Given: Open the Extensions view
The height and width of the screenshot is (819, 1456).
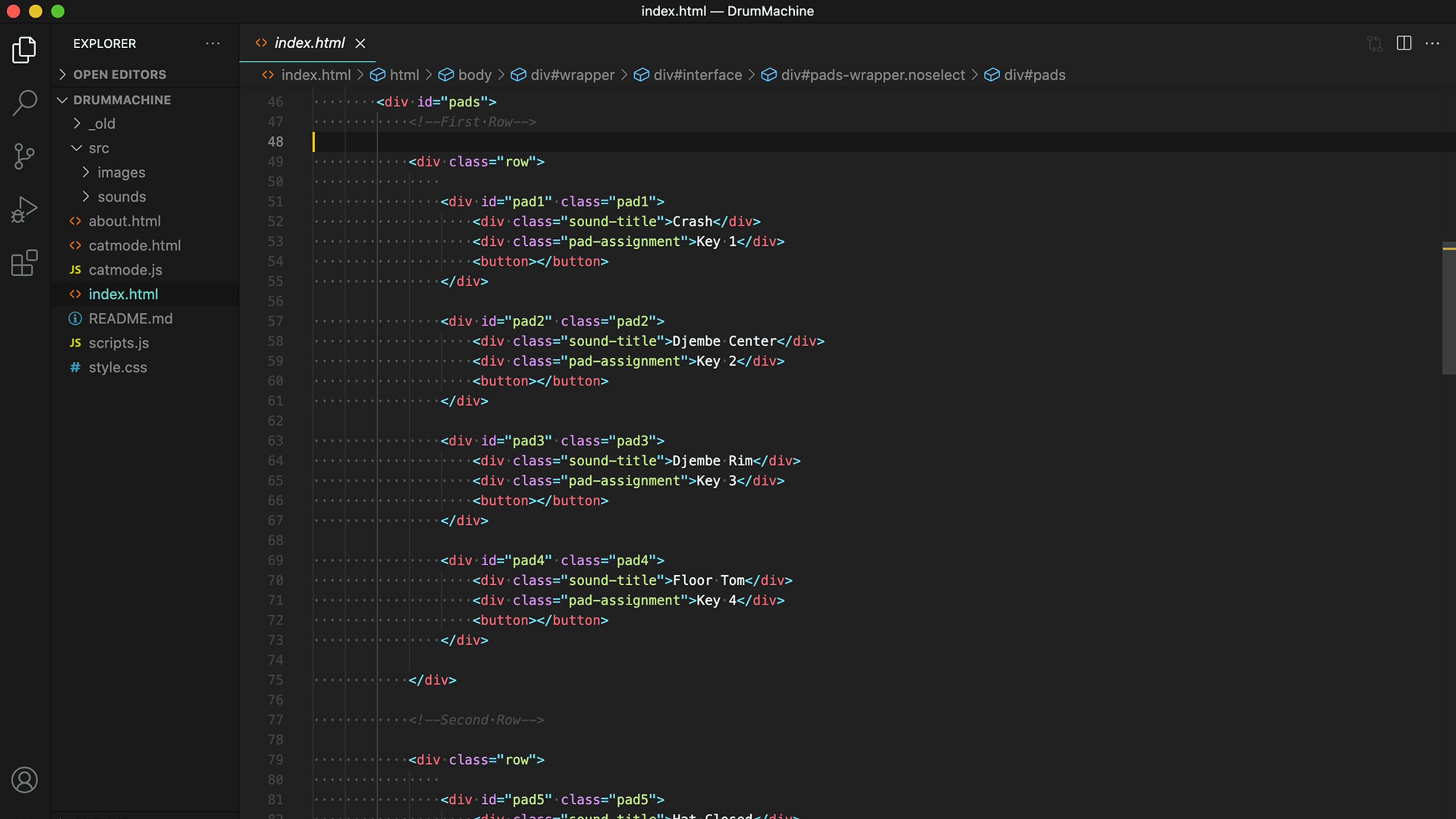Looking at the screenshot, I should [x=24, y=263].
